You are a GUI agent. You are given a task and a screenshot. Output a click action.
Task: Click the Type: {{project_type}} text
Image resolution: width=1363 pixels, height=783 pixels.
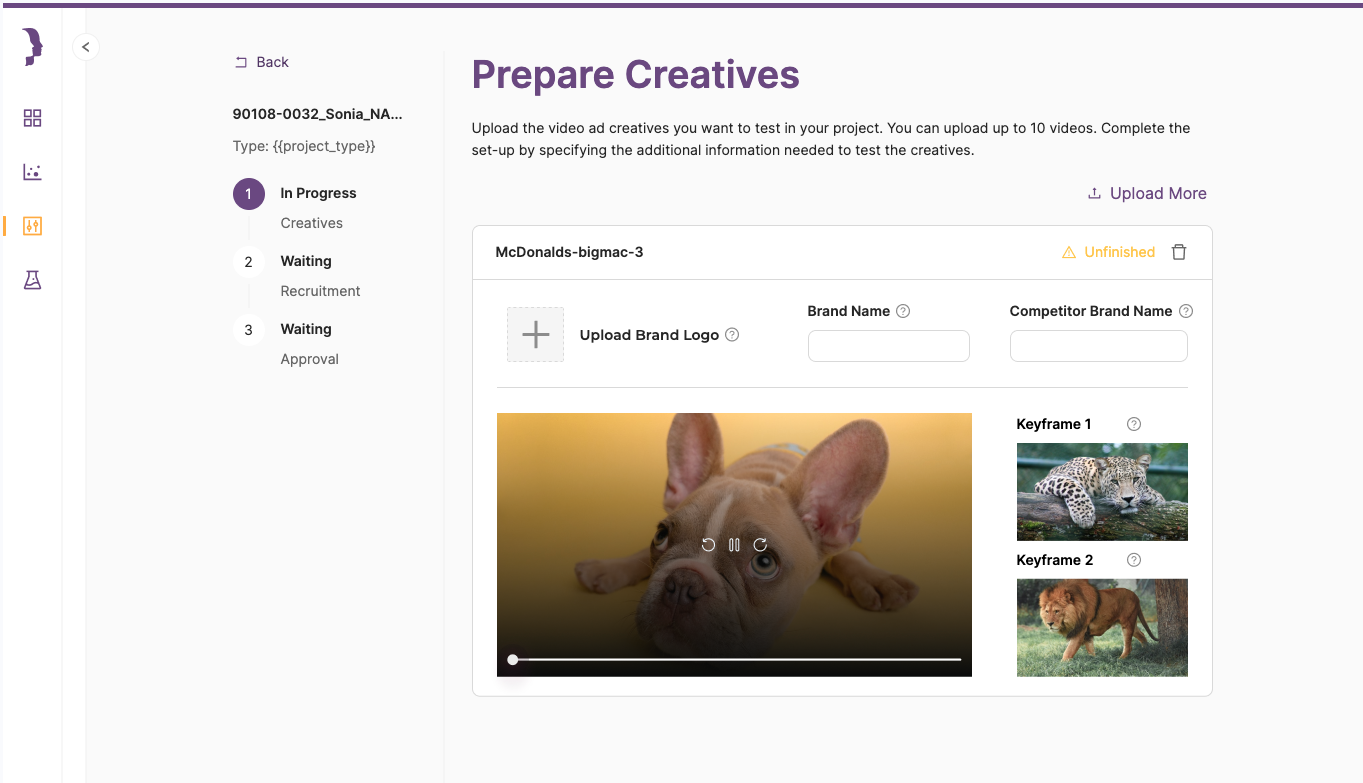[x=304, y=146]
